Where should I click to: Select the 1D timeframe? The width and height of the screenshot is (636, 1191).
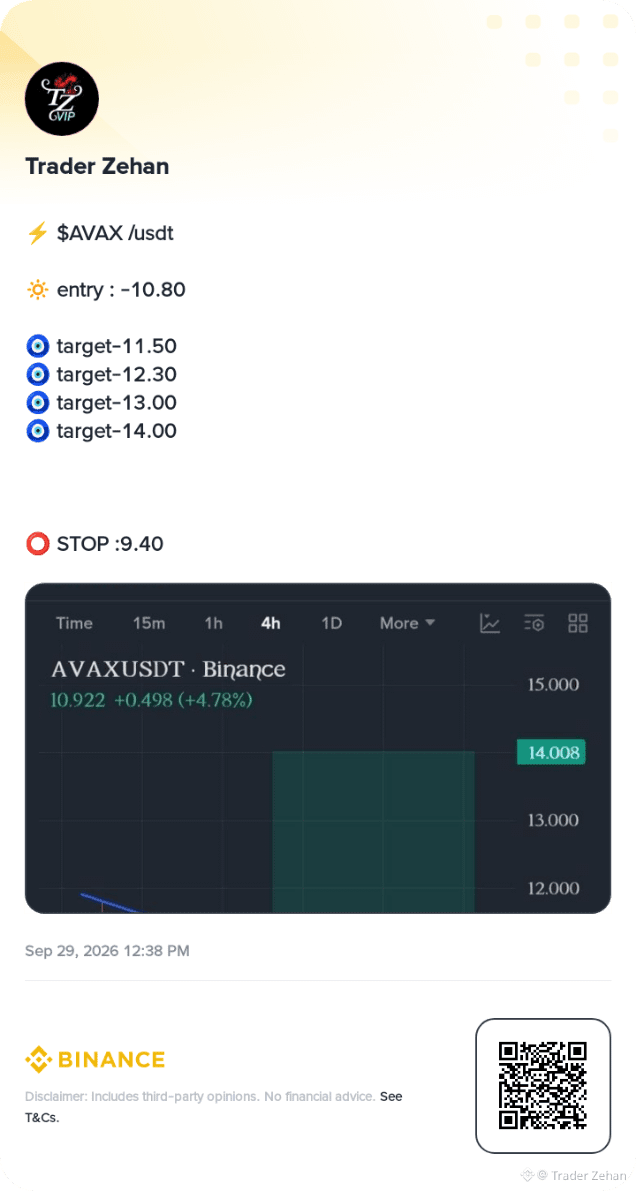(x=331, y=624)
